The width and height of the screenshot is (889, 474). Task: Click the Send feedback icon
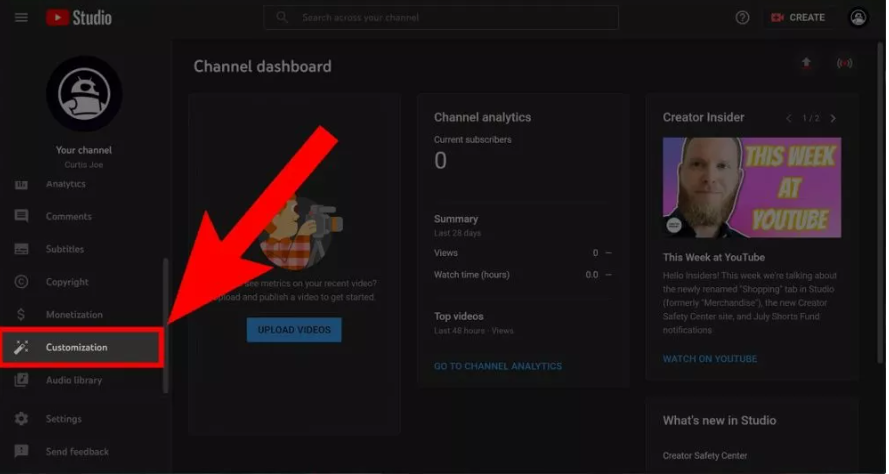21,451
